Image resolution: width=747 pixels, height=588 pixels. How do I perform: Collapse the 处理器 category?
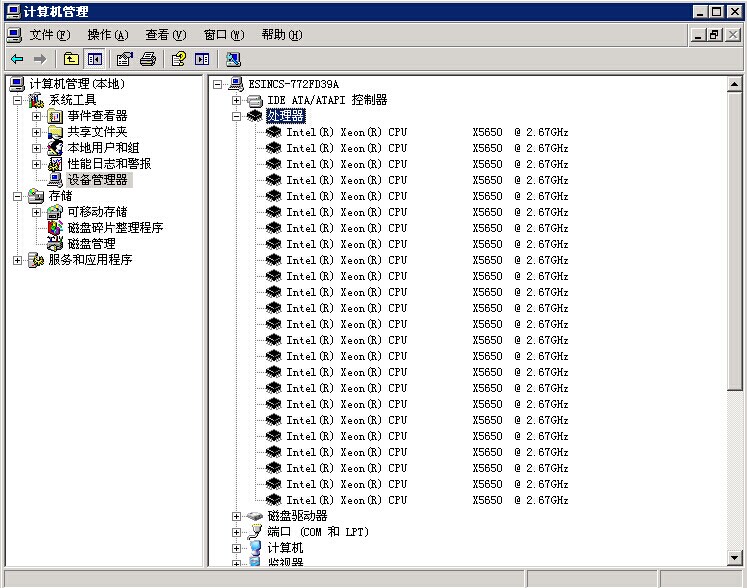237,116
